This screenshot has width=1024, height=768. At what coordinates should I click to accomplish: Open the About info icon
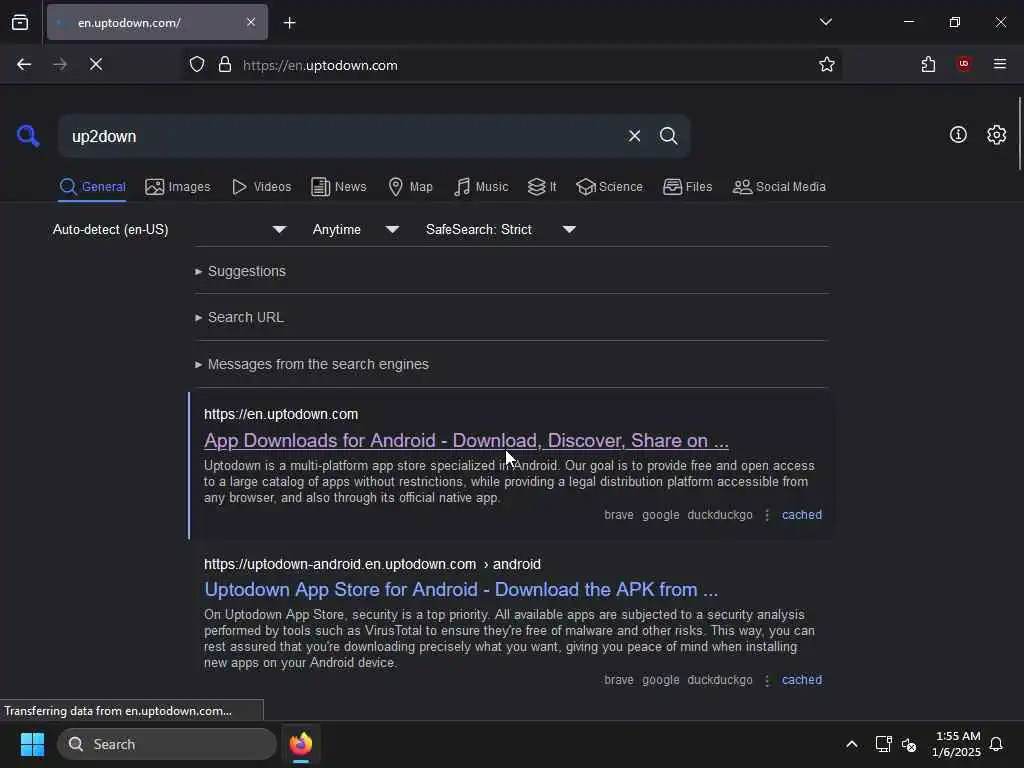click(958, 135)
